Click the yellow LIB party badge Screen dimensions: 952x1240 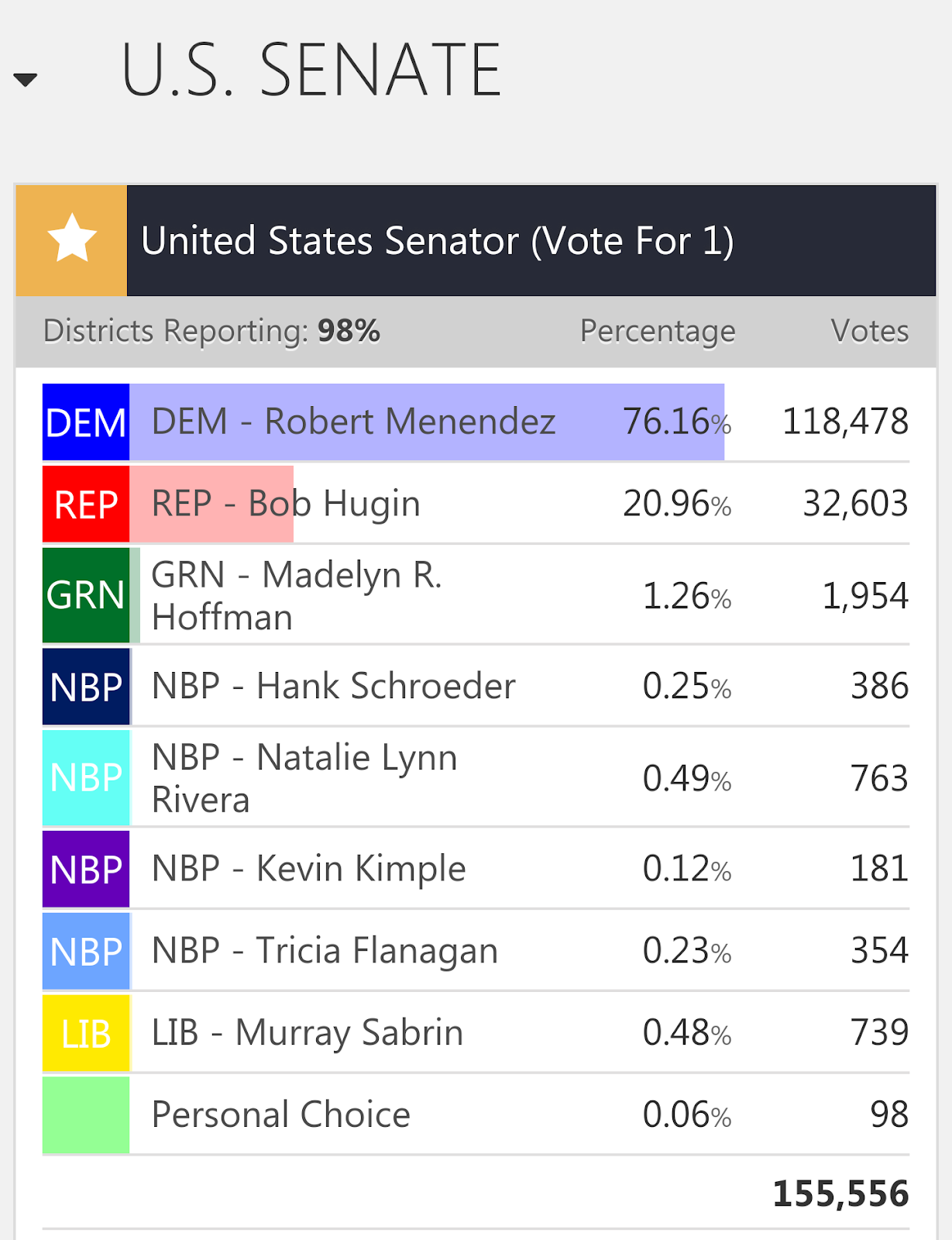[86, 1033]
